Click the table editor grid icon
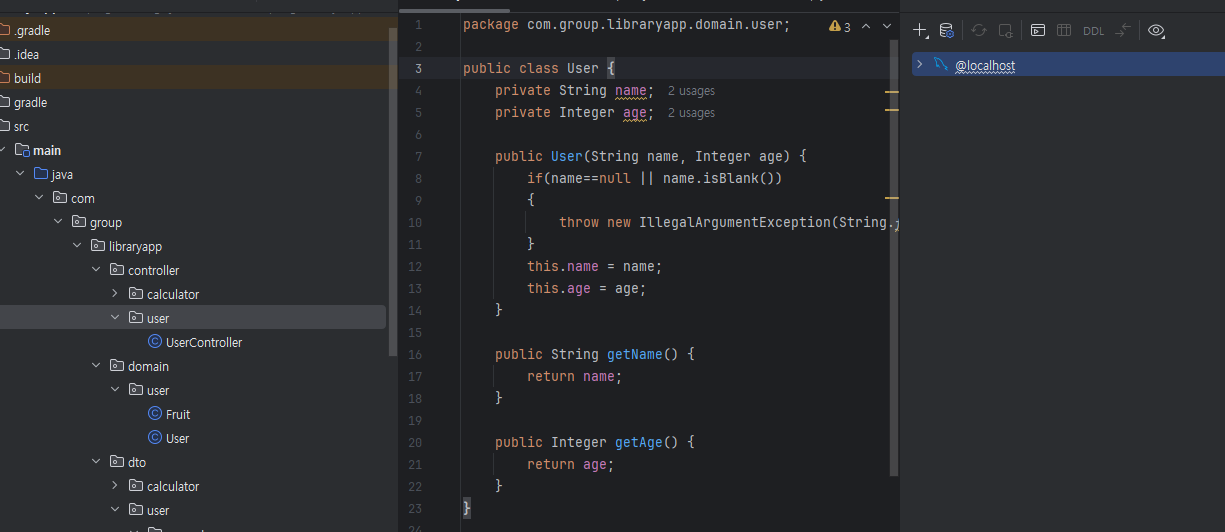This screenshot has height=532, width=1225. click(x=1065, y=30)
